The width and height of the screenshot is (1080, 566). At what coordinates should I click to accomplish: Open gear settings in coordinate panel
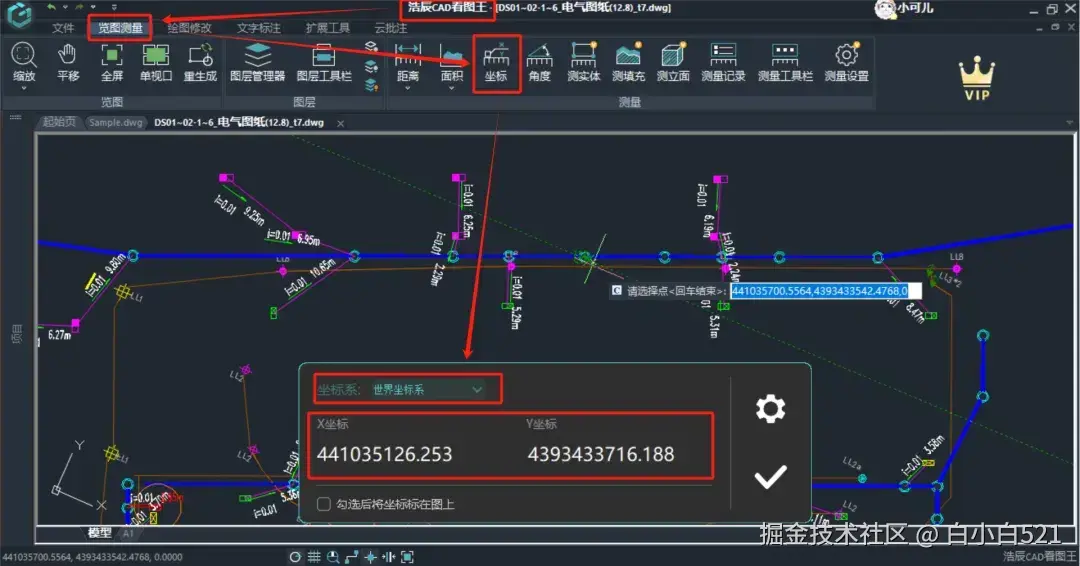(x=770, y=409)
